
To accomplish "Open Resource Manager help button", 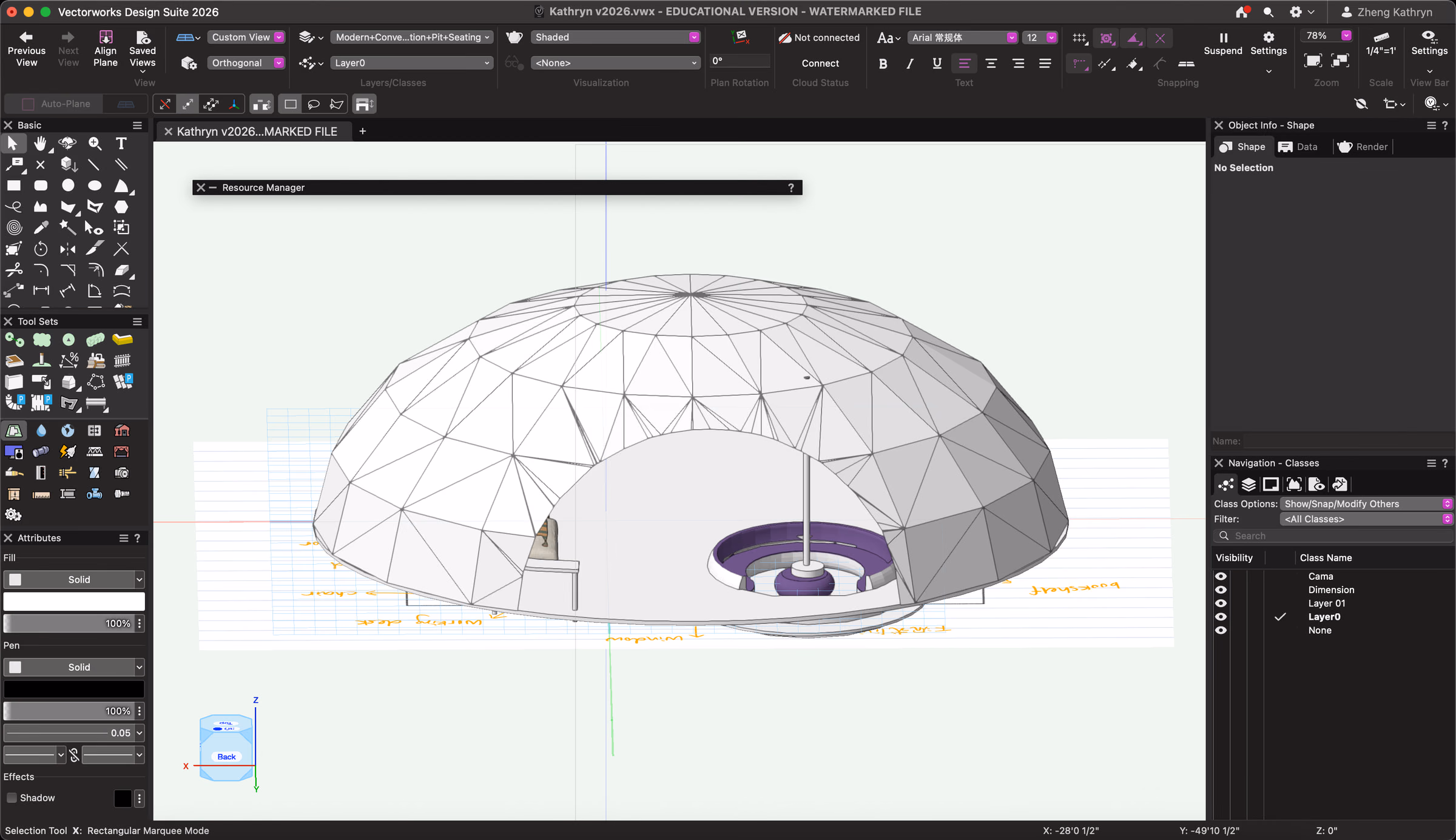I will pos(791,187).
